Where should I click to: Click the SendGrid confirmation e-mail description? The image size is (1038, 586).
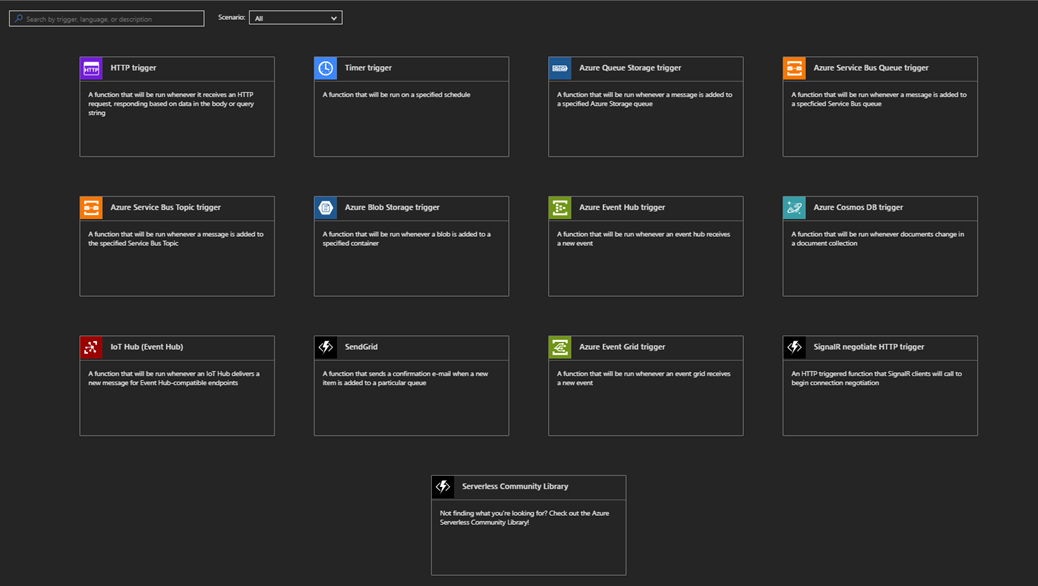405,379
